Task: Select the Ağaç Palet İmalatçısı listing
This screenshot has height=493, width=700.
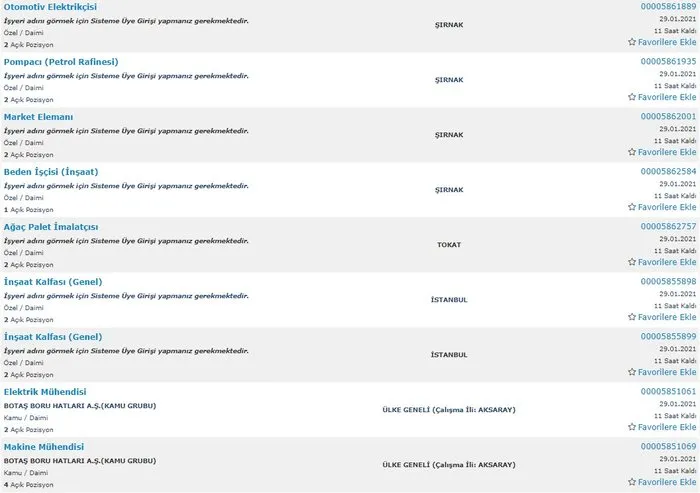Action: tap(51, 227)
